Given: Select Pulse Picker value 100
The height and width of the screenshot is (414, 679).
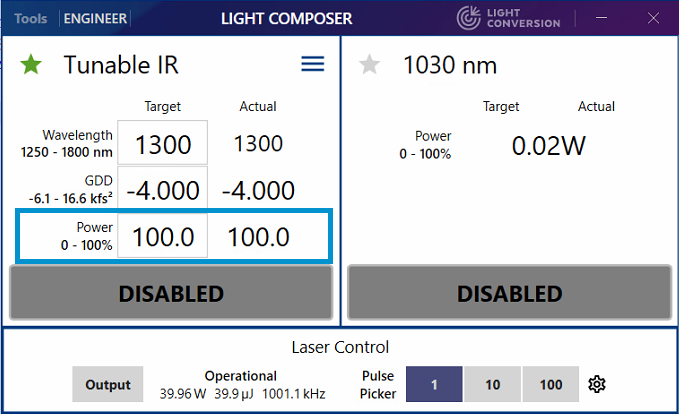Looking at the screenshot, I should pyautogui.click(x=551, y=384).
